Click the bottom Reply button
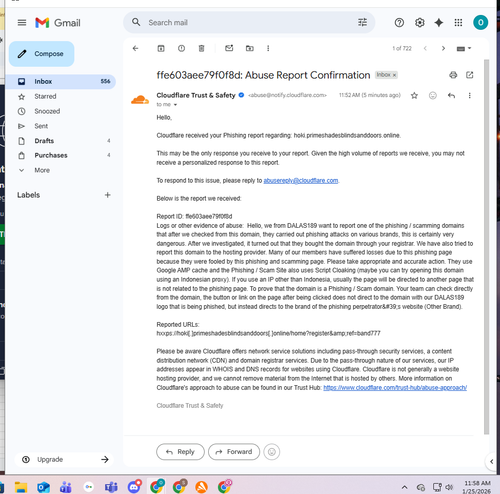 pyautogui.click(x=180, y=452)
